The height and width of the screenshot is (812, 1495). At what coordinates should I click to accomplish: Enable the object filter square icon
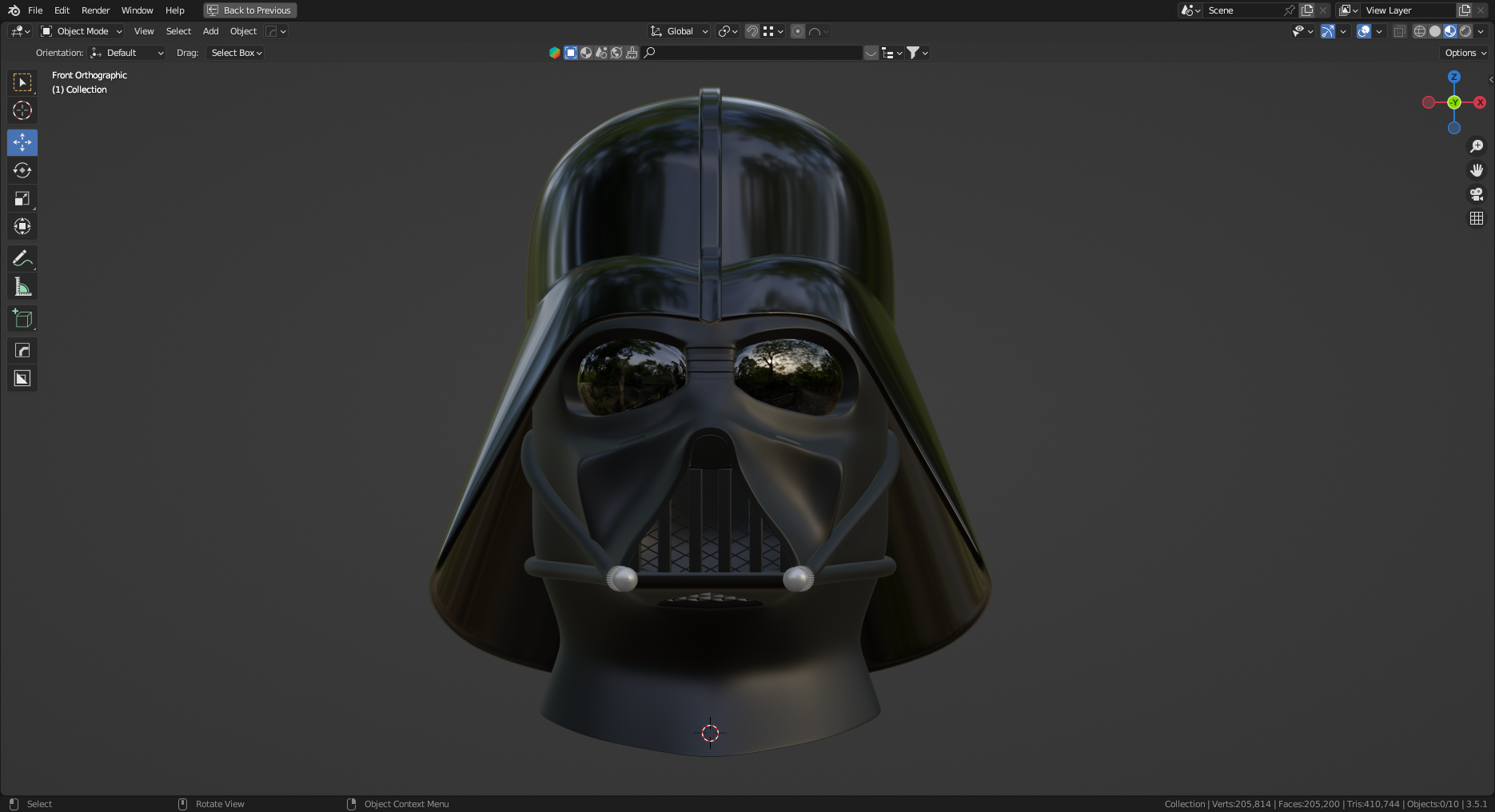pyautogui.click(x=571, y=53)
